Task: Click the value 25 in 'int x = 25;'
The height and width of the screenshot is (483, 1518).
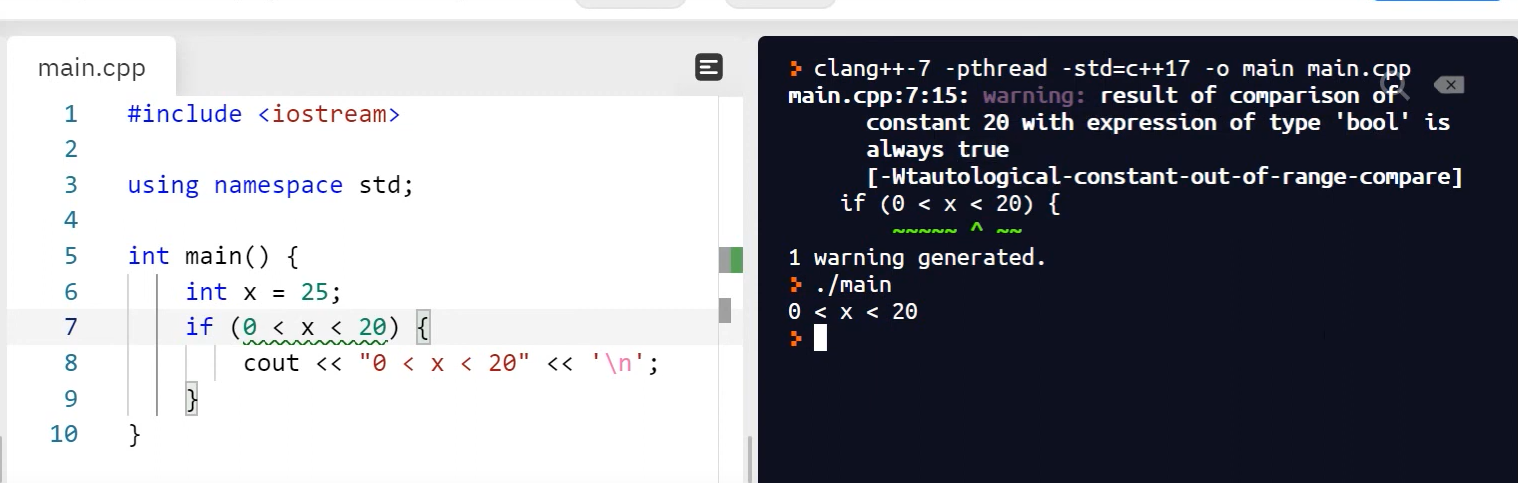Action: 315,292
